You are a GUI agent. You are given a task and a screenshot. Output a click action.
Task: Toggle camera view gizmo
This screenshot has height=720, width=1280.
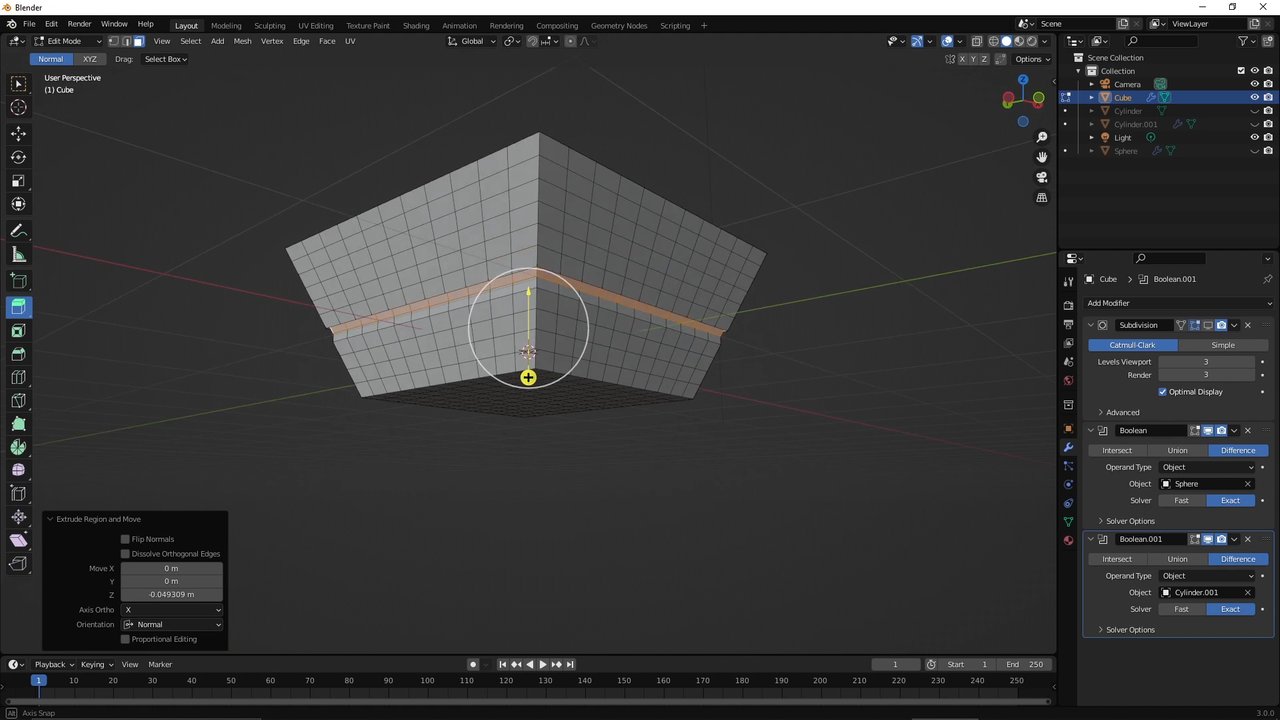(x=1041, y=177)
